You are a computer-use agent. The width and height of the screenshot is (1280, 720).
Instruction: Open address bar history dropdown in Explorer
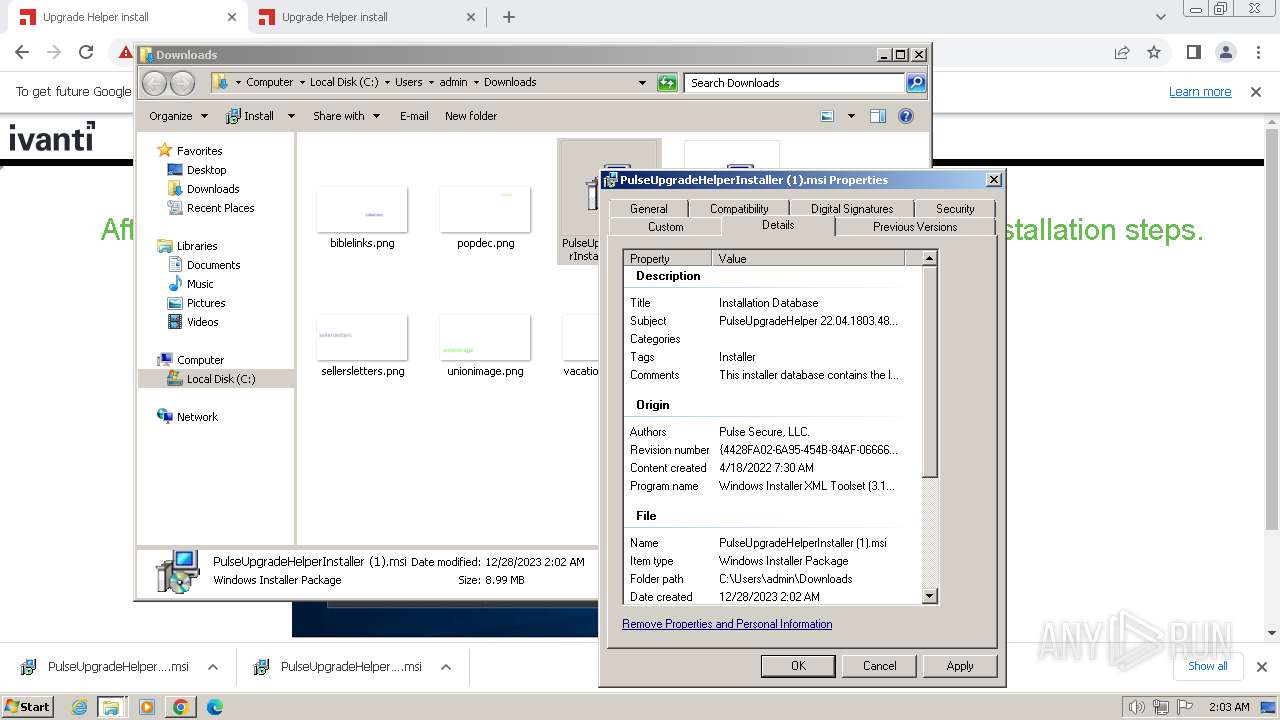click(x=642, y=83)
